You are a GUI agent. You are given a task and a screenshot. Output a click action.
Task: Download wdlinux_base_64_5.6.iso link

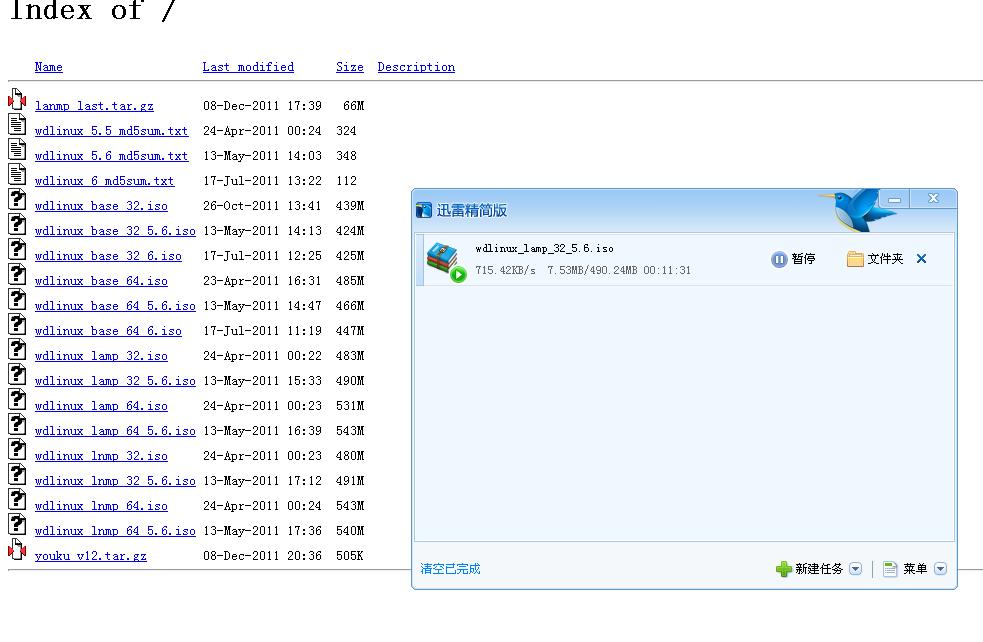point(115,307)
